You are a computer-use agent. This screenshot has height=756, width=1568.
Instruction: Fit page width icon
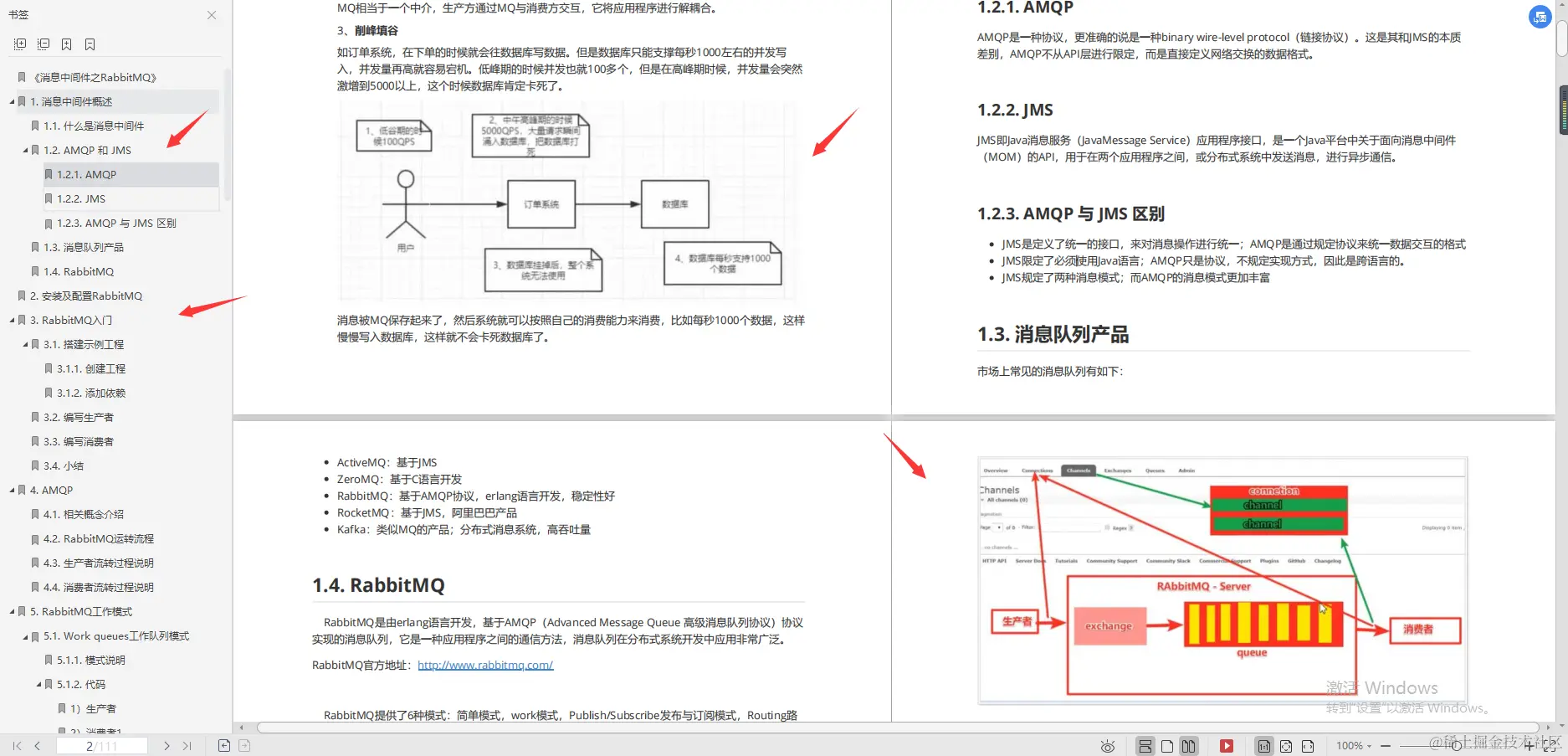pos(1308,746)
